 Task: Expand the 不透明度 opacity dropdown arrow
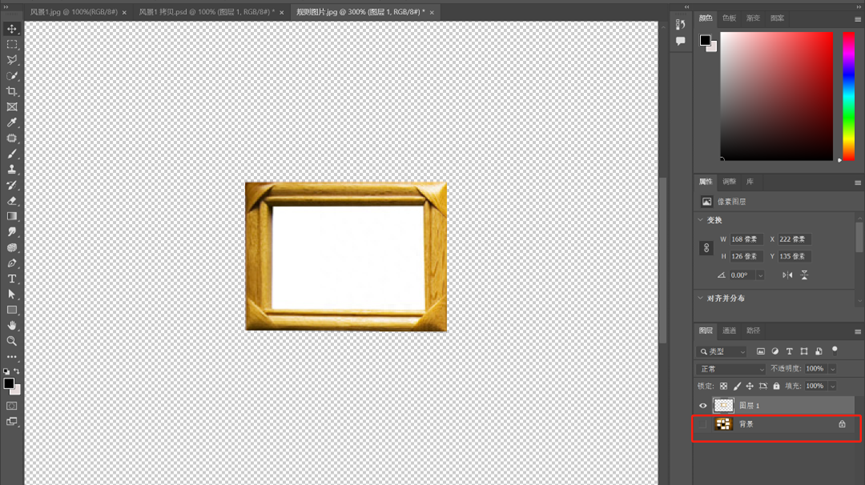pos(832,369)
